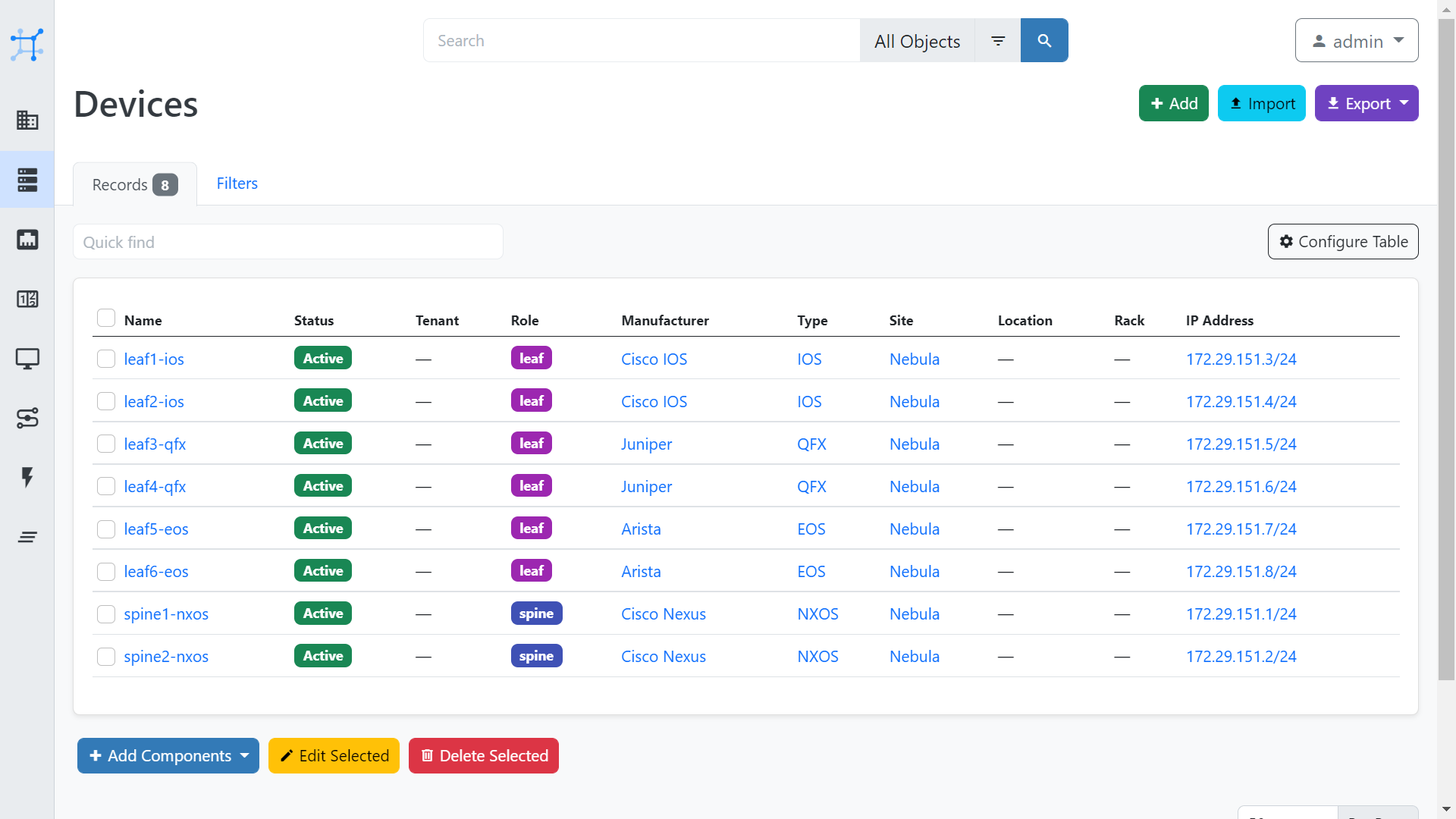
Task: Open the Virtualization monitor sidebar icon
Action: [x=27, y=359]
